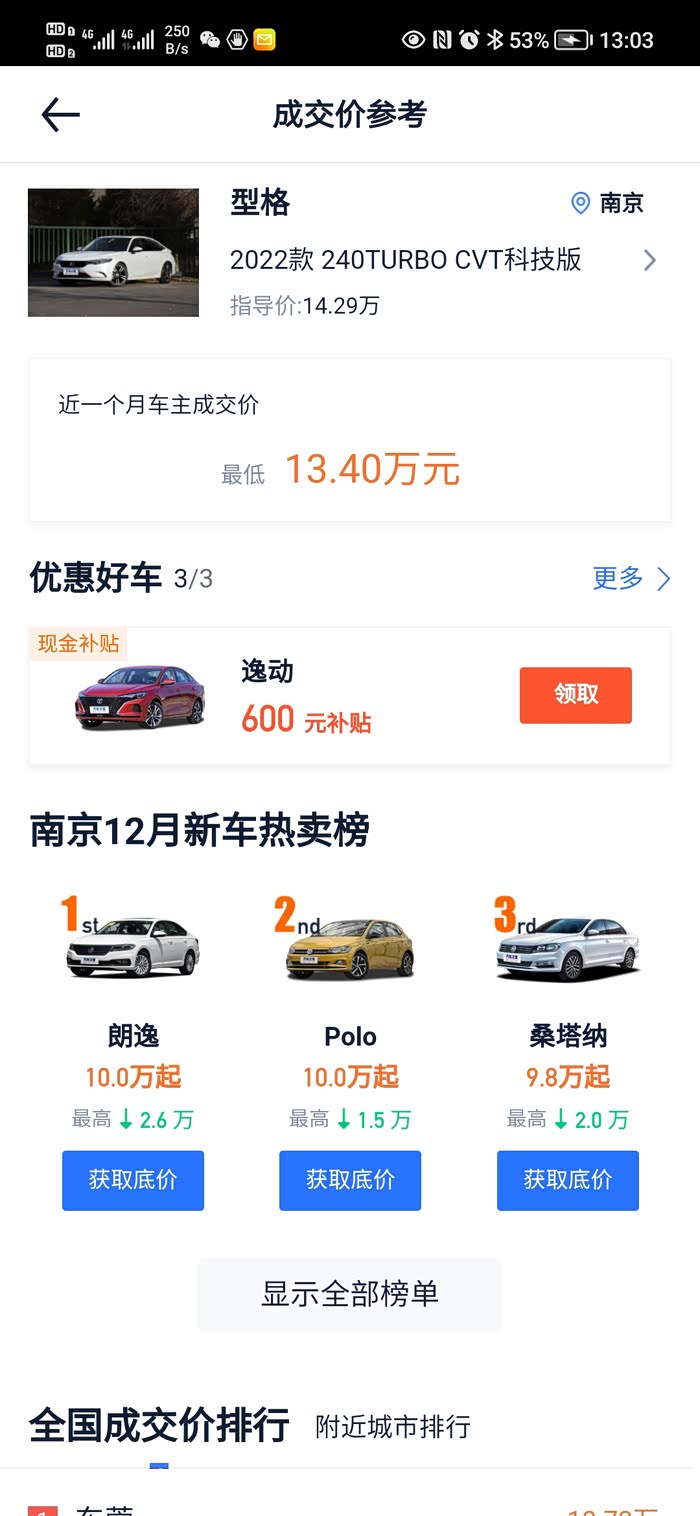Open the WeChat notification icon
This screenshot has height=1516, width=700.
tap(210, 40)
